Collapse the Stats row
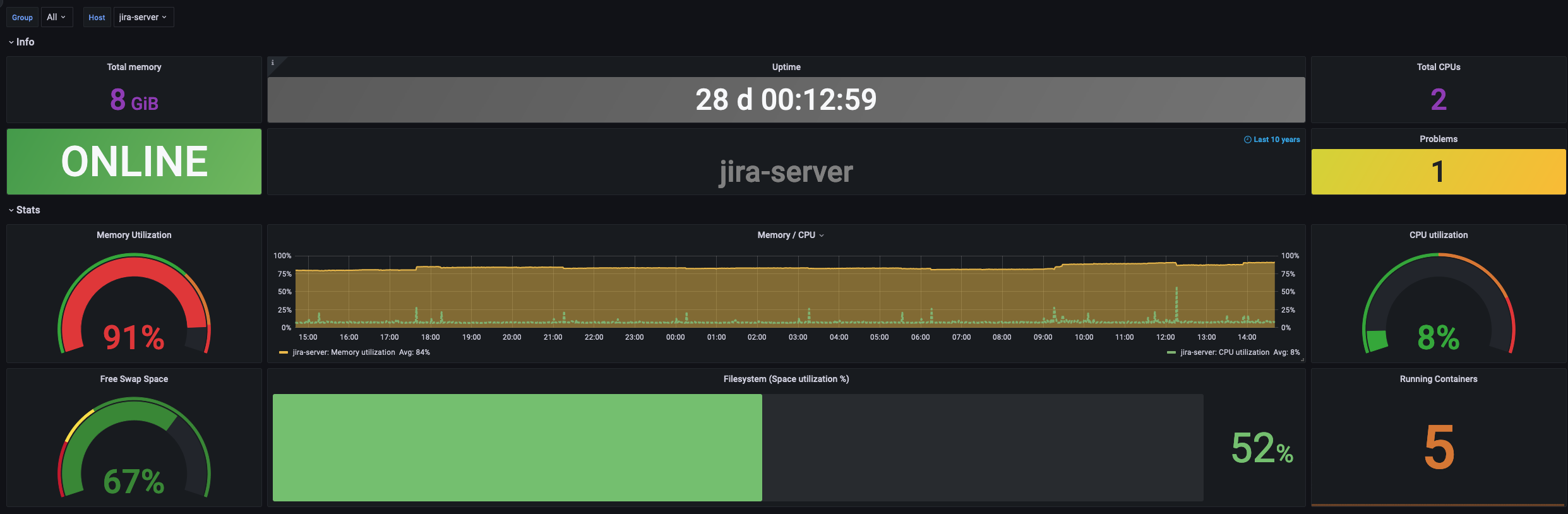This screenshot has width=1568, height=514. point(24,210)
